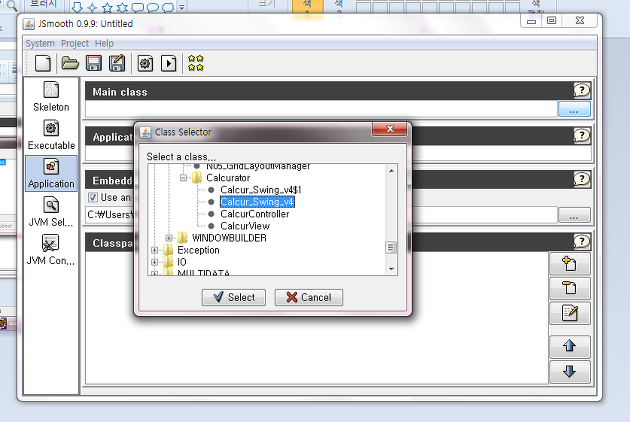Select the Calcur_Swing_v4$1 class
The height and width of the screenshot is (422, 630).
click(261, 190)
